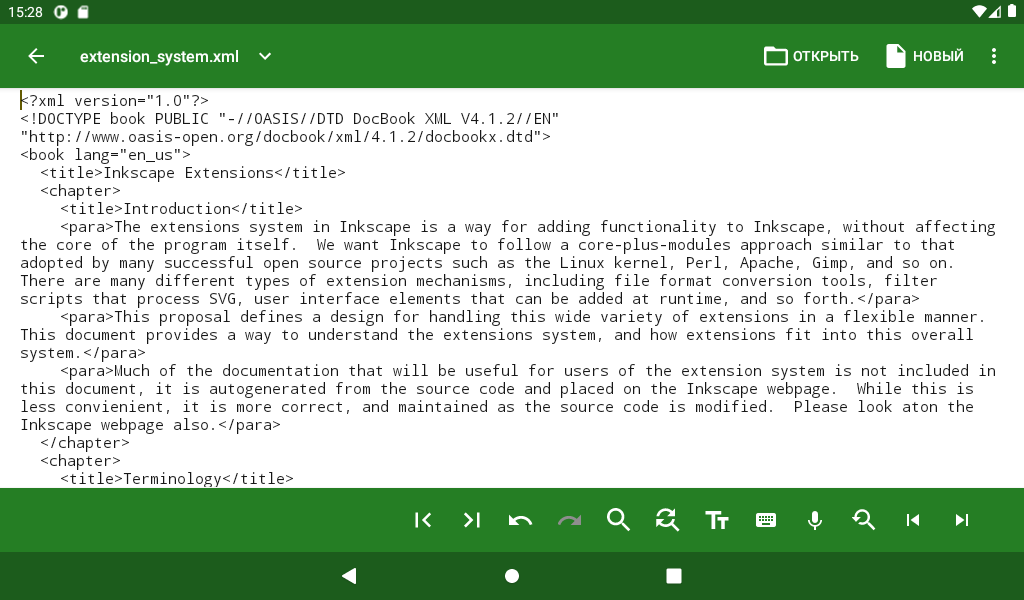Click the line starting 'scripts that process SVG'

point(470,299)
